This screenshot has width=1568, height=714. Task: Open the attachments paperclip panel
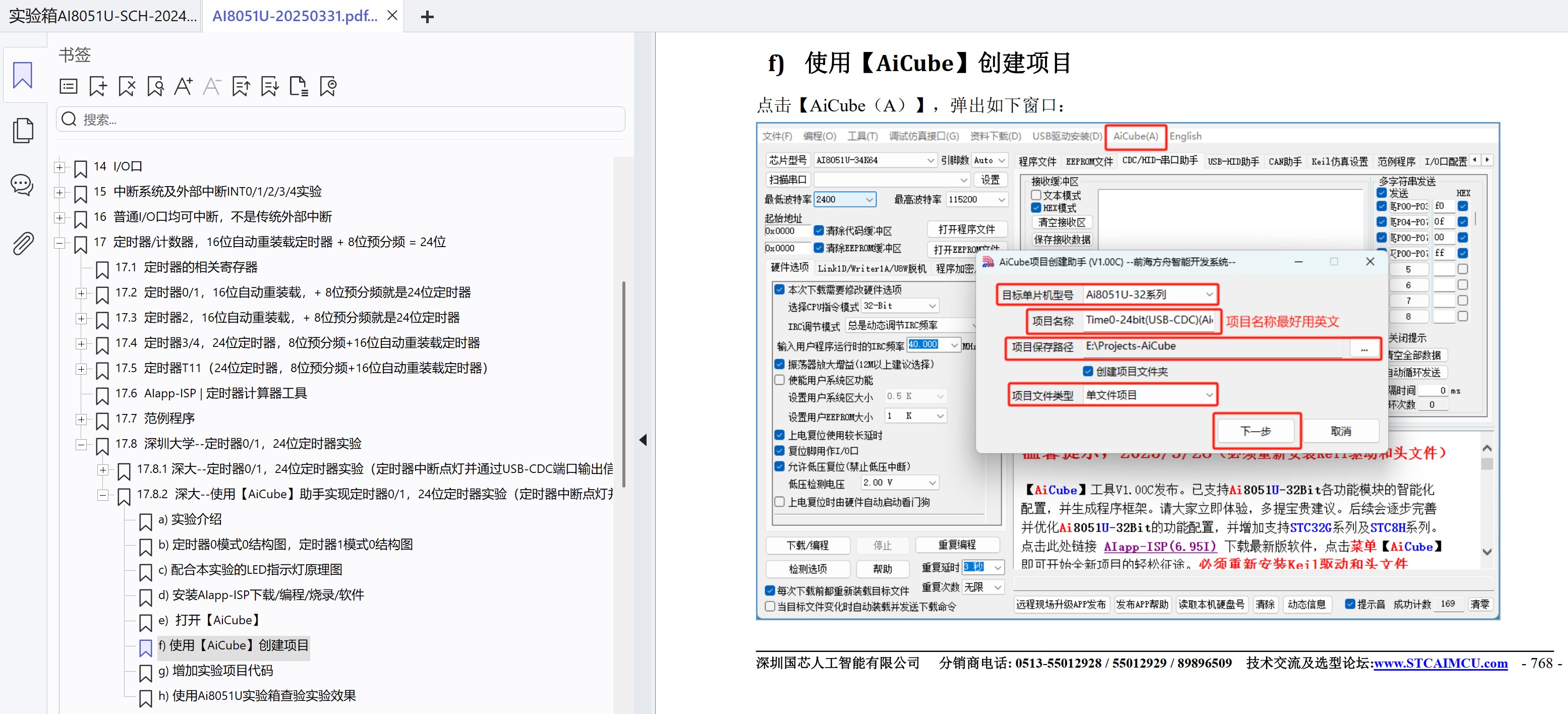(23, 244)
